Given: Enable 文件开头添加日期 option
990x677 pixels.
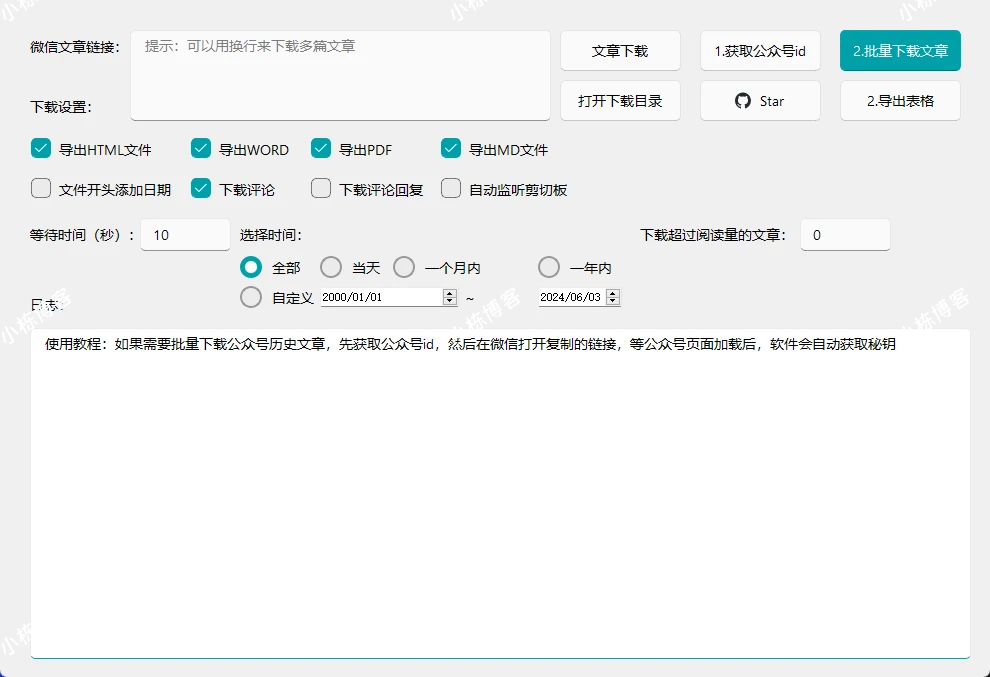Looking at the screenshot, I should coord(41,189).
